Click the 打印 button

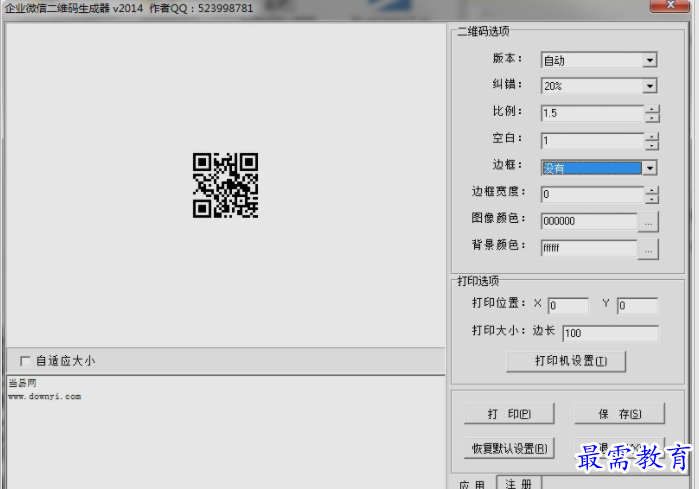509,414
